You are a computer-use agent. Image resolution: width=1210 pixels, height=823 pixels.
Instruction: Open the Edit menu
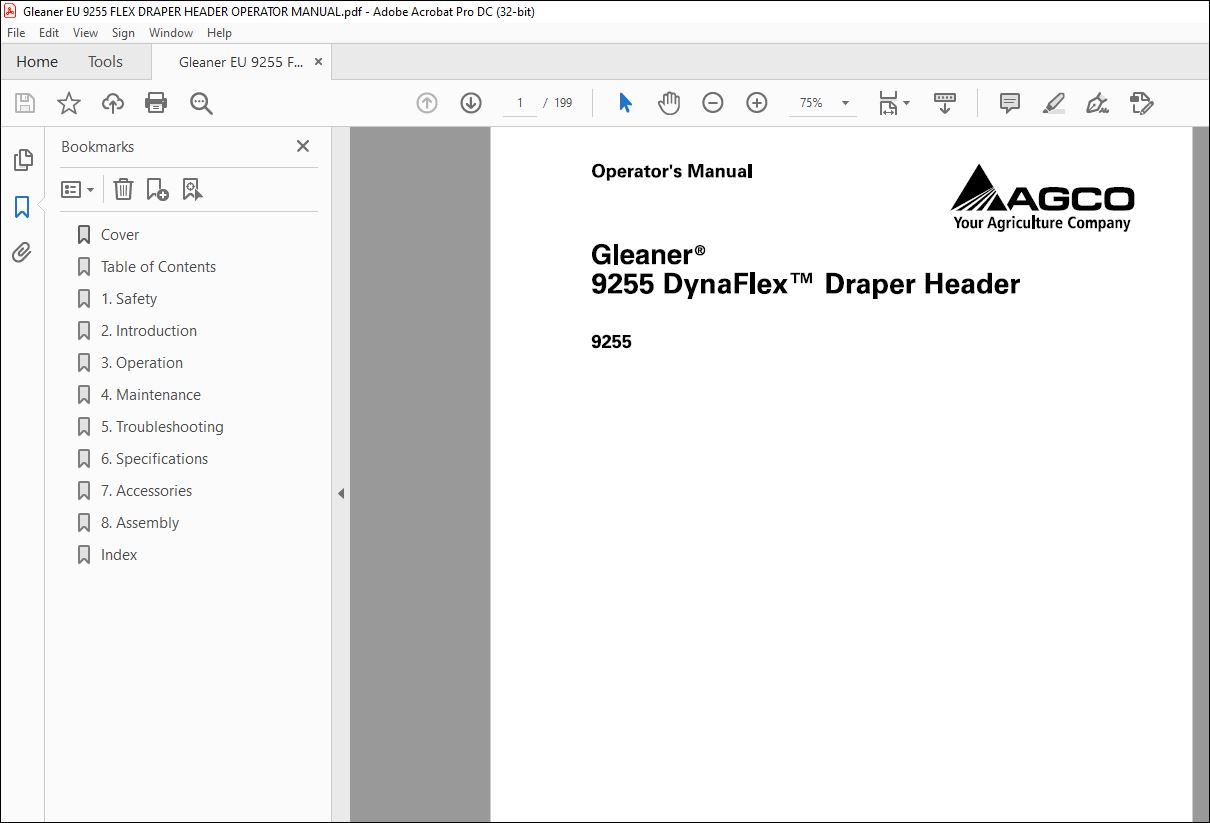[49, 33]
